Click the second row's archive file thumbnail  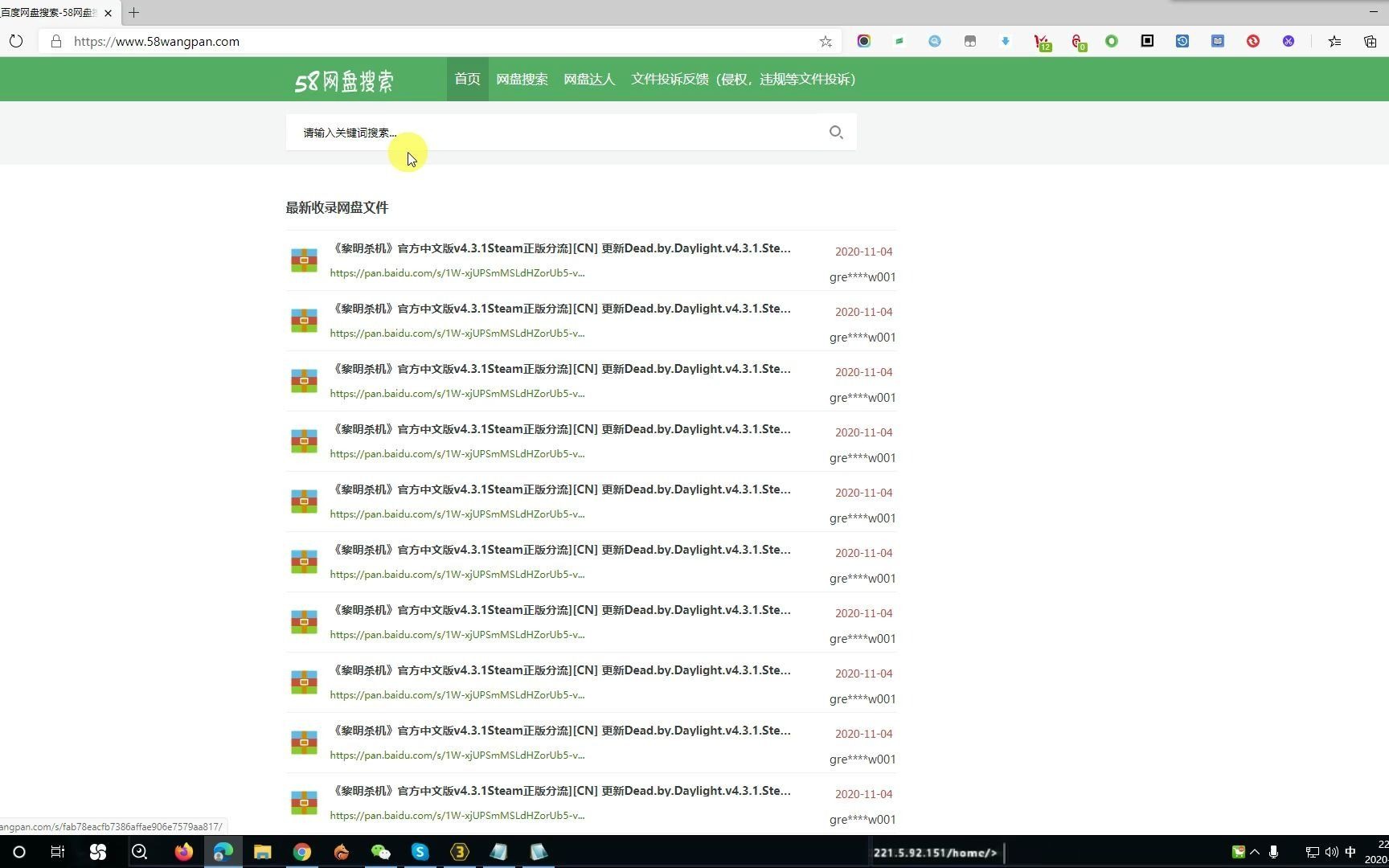tap(304, 320)
